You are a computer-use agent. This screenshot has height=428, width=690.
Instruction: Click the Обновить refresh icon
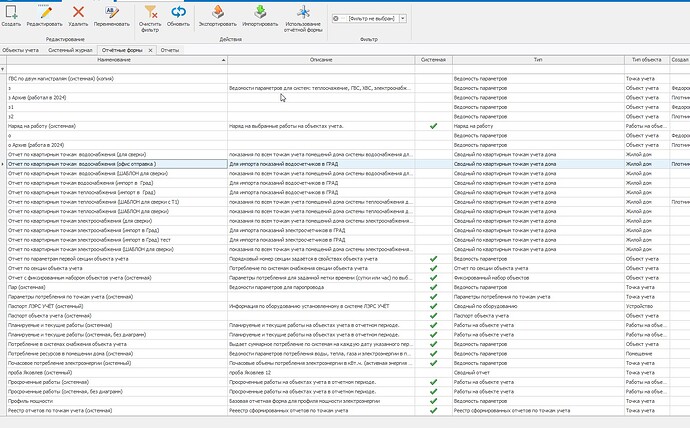pos(178,12)
